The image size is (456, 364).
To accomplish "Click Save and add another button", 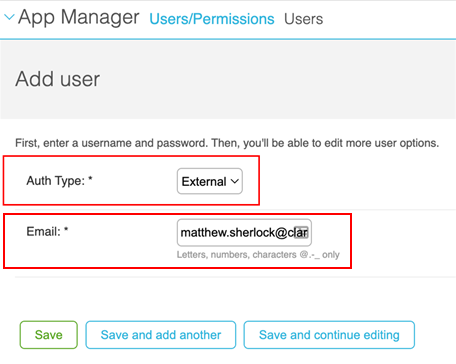I will point(161,335).
